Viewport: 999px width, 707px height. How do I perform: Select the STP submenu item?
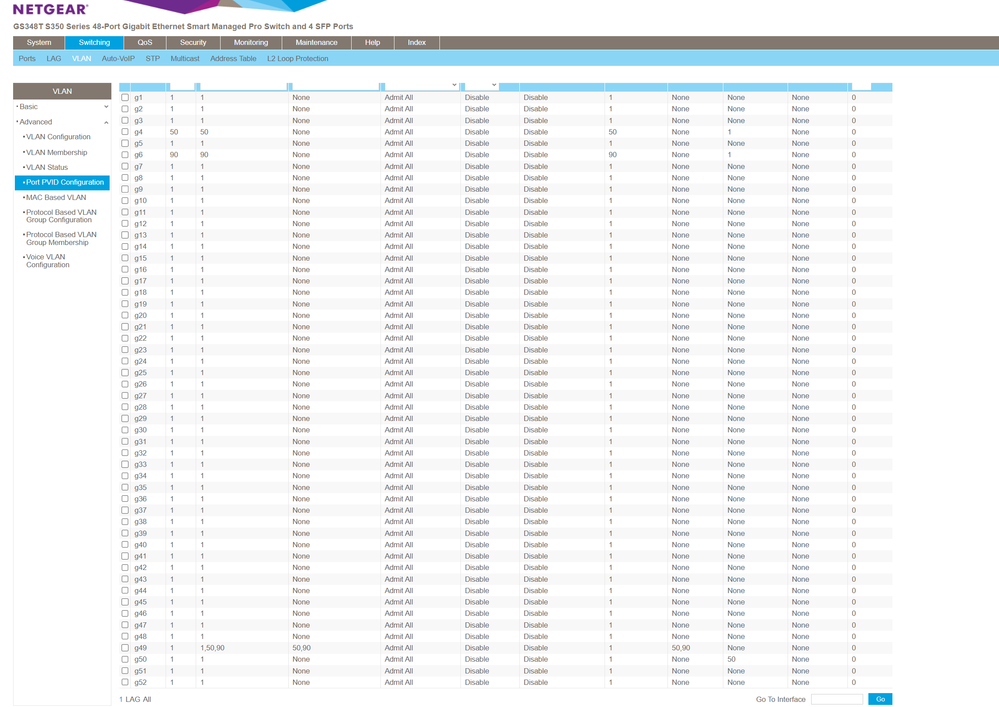(152, 59)
